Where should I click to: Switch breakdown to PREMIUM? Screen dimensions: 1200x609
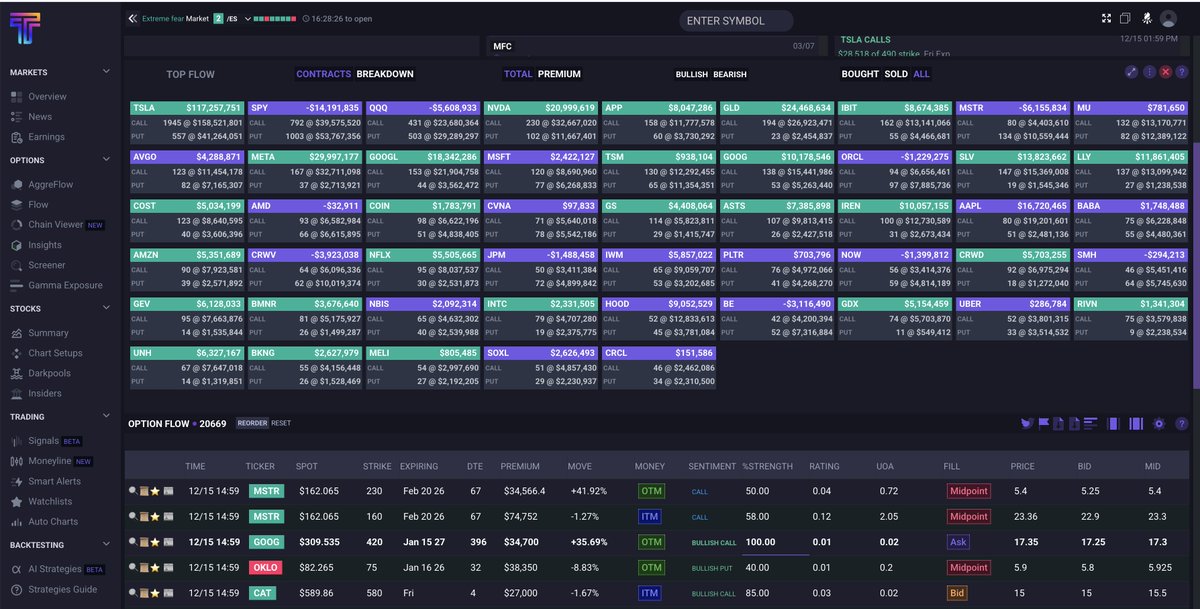(559, 74)
